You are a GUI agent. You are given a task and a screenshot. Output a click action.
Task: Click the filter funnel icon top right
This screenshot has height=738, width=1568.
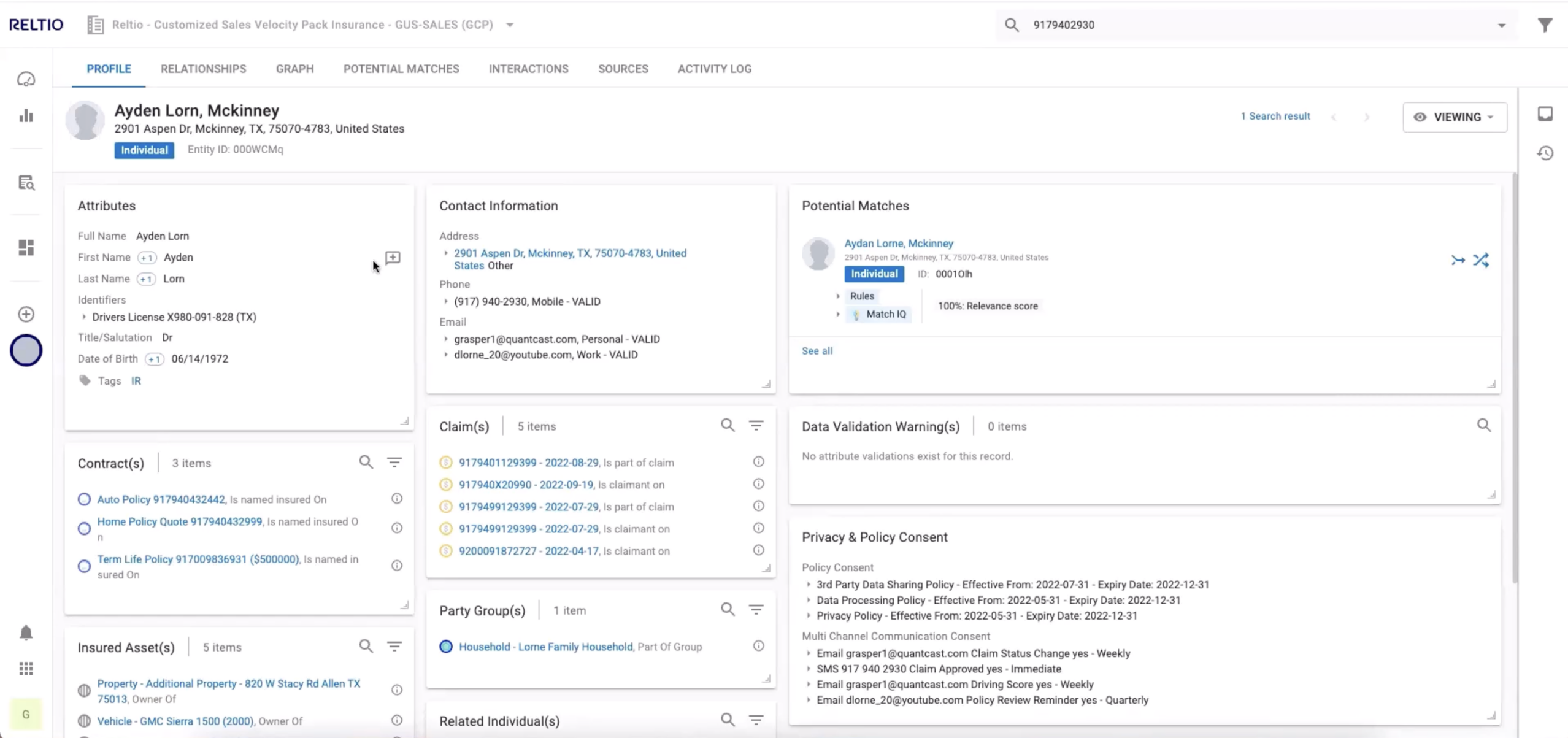[x=1545, y=25]
